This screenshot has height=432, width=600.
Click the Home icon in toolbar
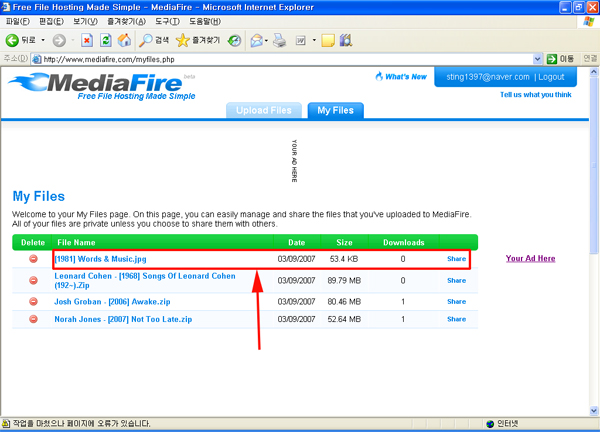pos(124,40)
